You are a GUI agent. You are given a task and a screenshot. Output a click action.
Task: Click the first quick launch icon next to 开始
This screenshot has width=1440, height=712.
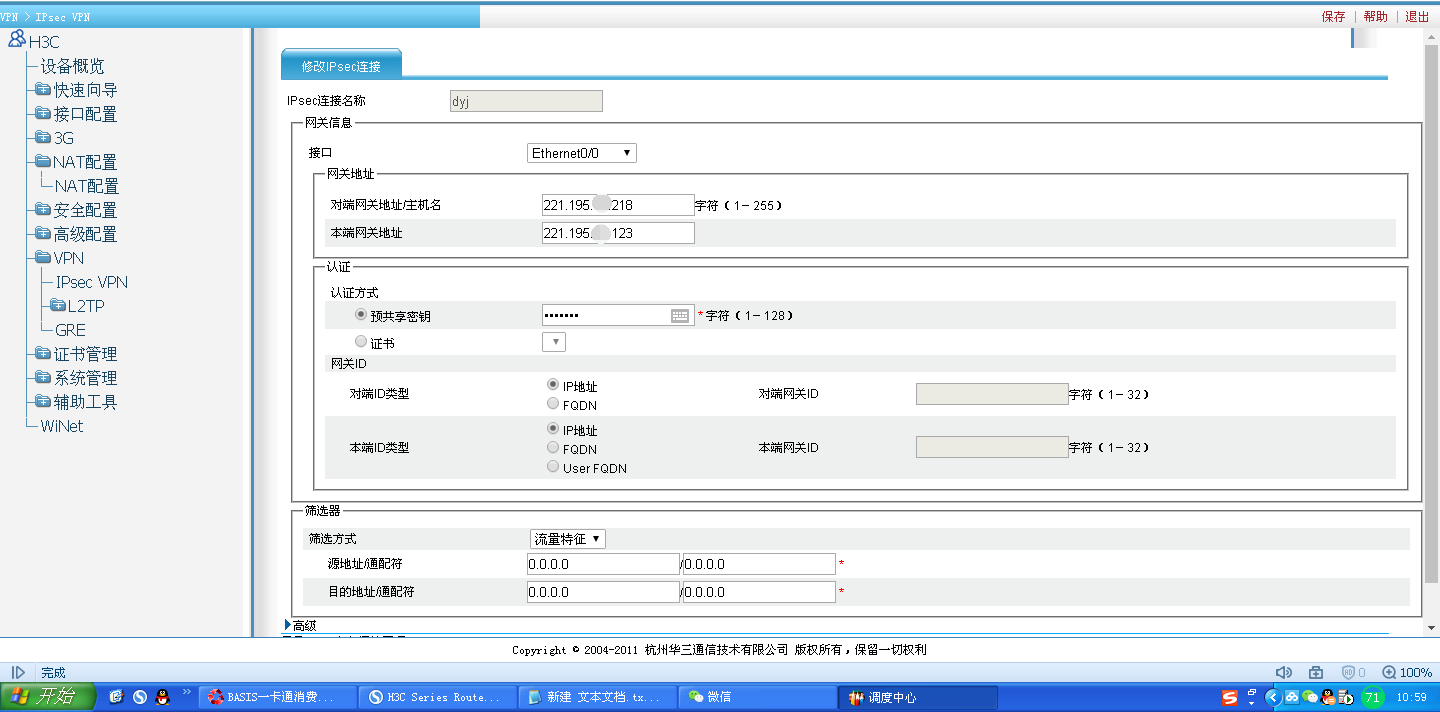click(116, 697)
